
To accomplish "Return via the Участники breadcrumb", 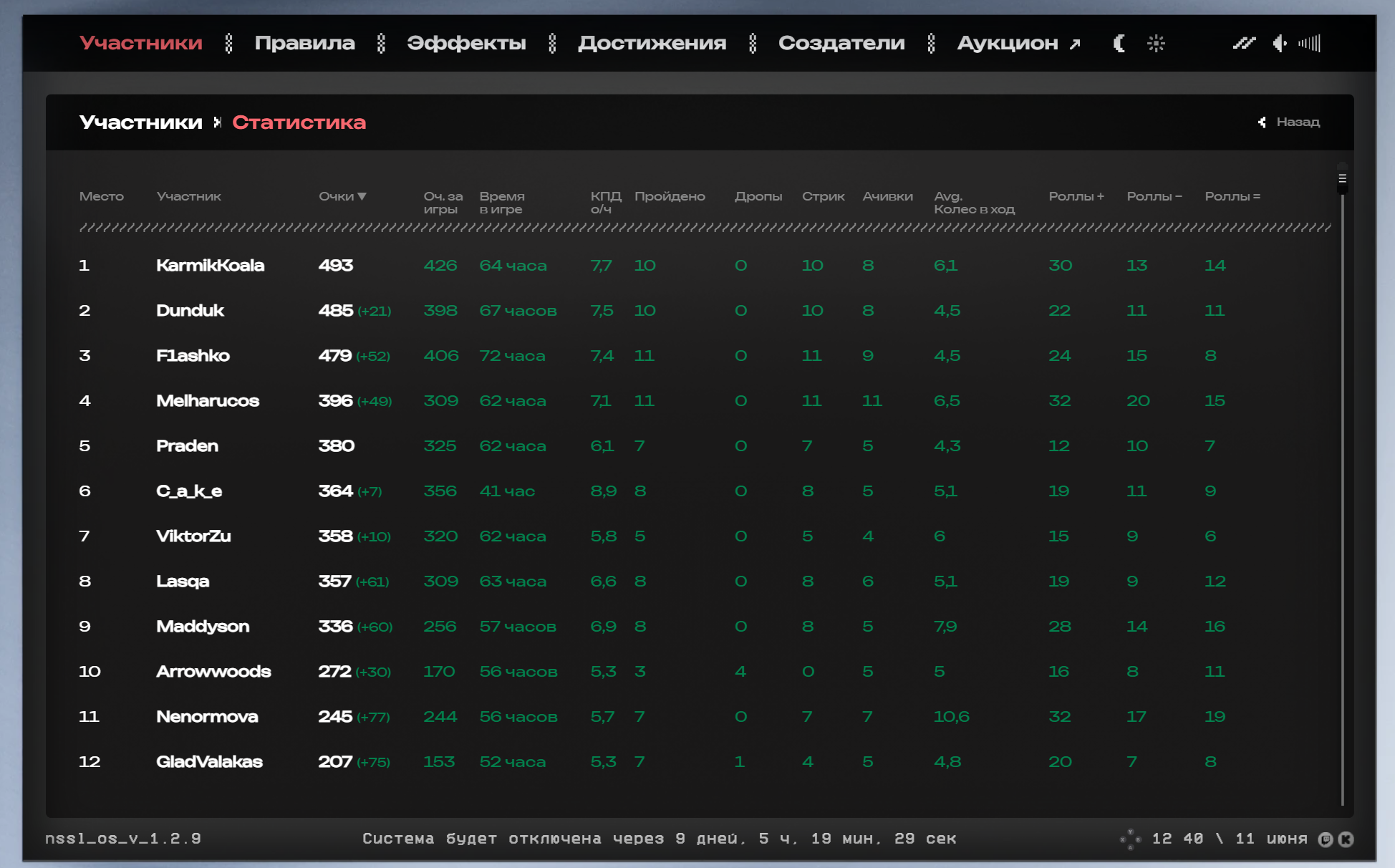I will click(141, 122).
